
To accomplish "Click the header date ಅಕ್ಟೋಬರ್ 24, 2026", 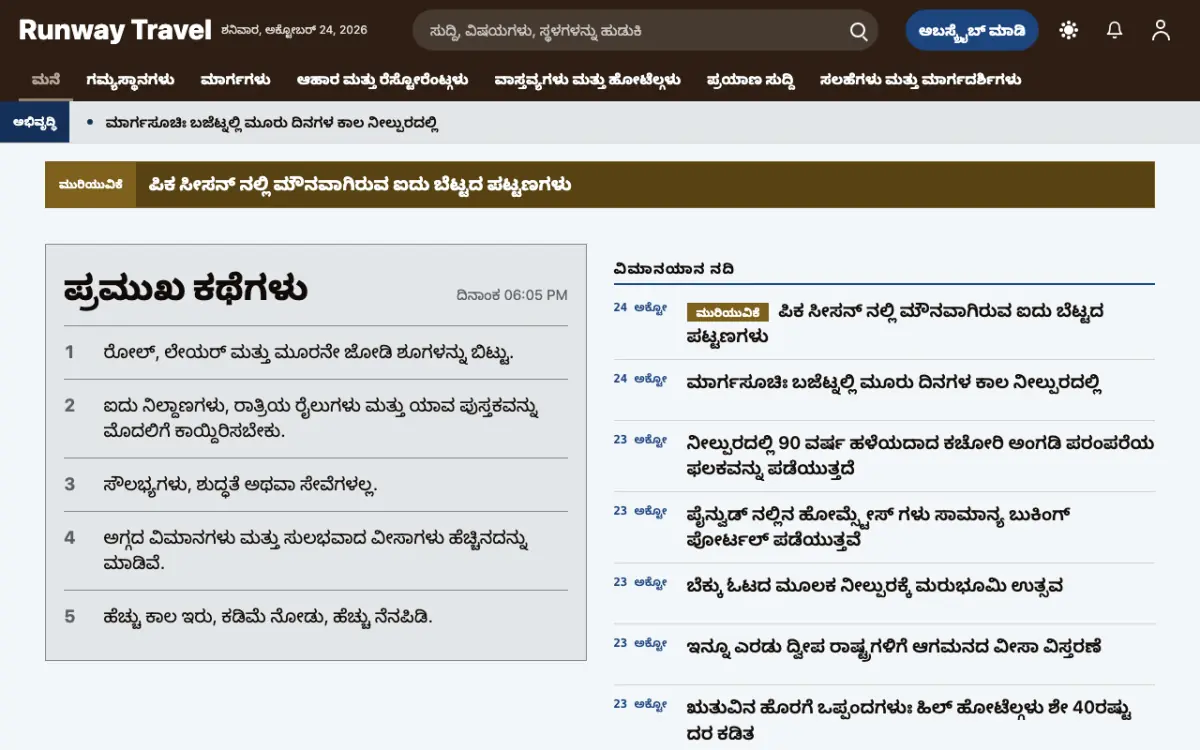I will (294, 30).
